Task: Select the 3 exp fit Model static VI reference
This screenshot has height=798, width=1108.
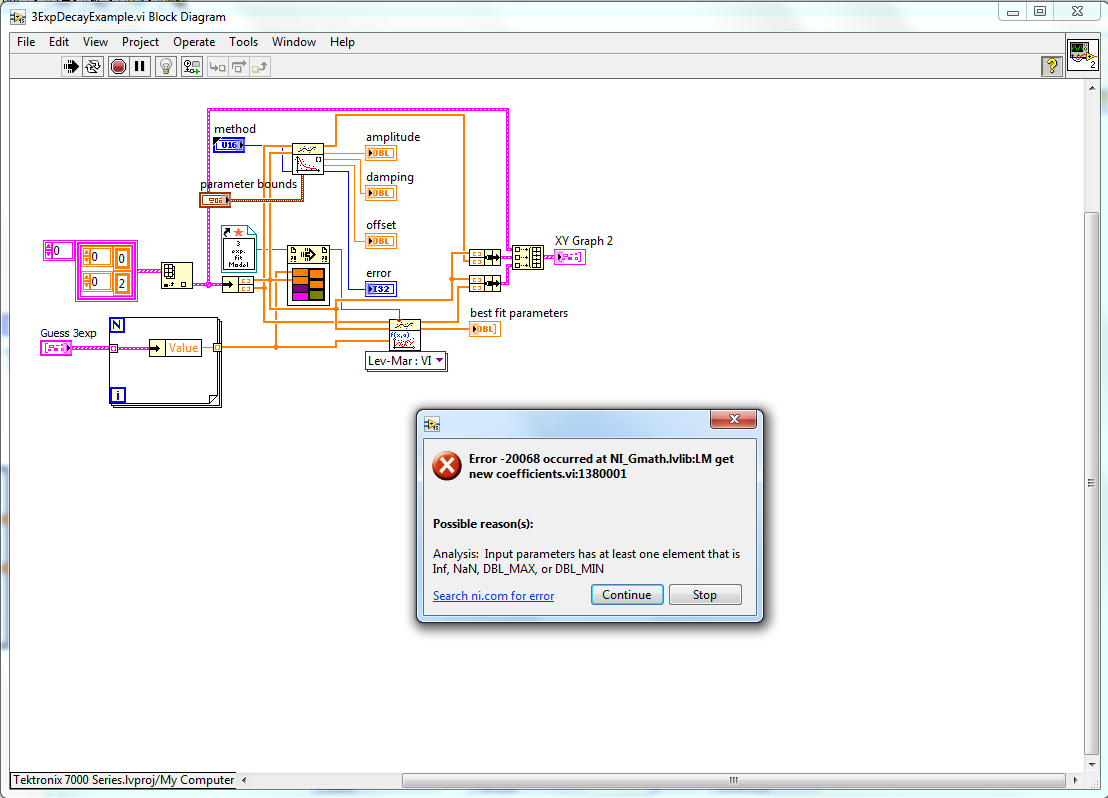Action: (x=239, y=249)
